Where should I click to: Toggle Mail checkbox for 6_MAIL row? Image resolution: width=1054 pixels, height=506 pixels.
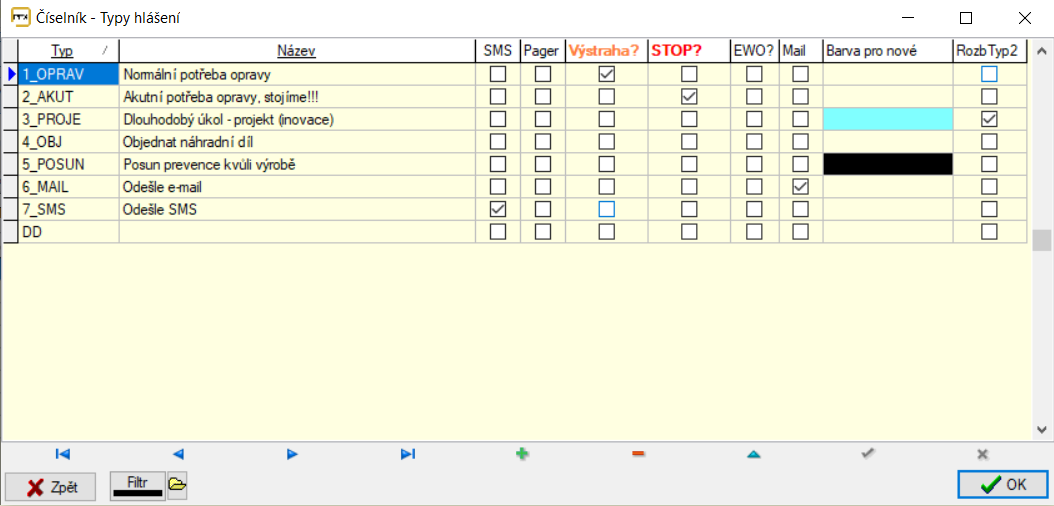[800, 187]
